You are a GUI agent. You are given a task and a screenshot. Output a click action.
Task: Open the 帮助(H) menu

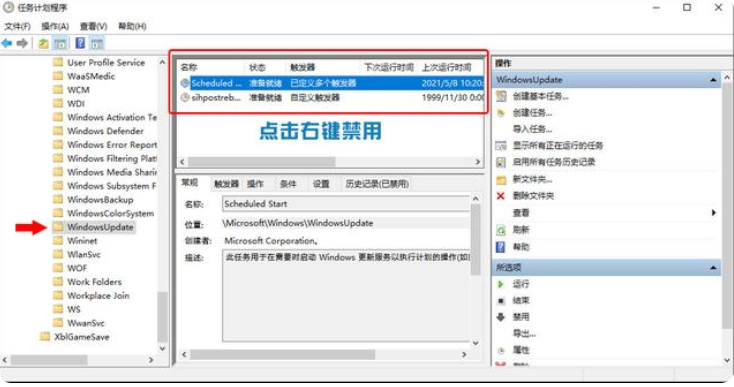click(x=132, y=26)
